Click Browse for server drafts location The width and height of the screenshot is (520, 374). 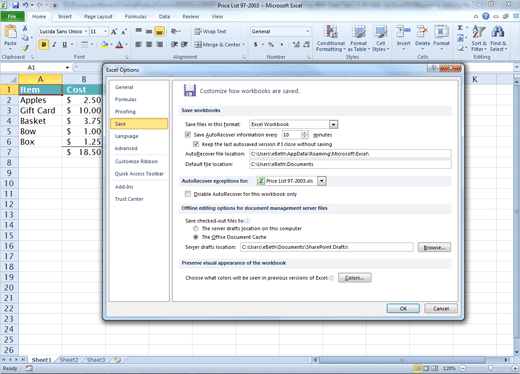tap(434, 247)
